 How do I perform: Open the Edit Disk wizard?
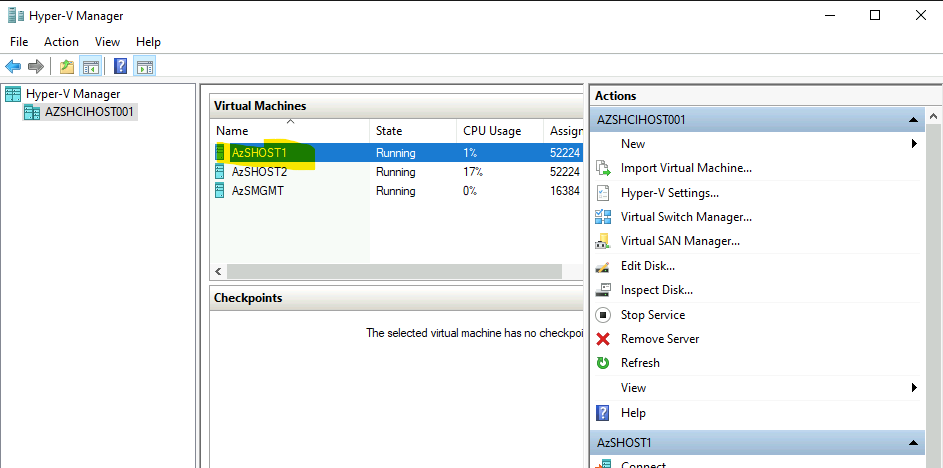[648, 266]
